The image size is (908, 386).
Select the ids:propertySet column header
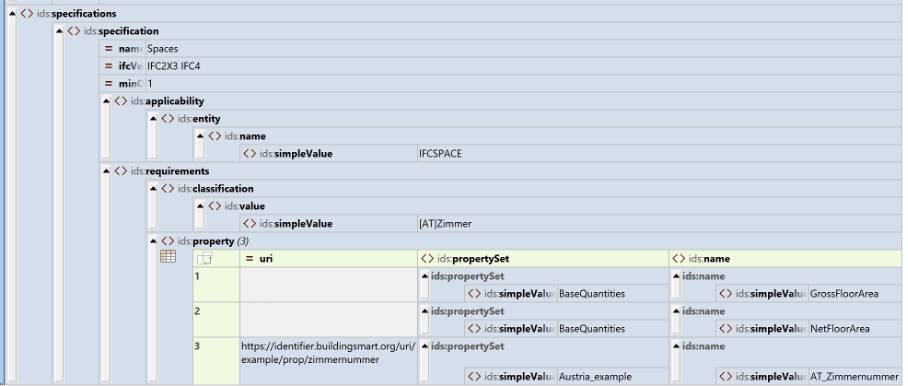pos(543,259)
